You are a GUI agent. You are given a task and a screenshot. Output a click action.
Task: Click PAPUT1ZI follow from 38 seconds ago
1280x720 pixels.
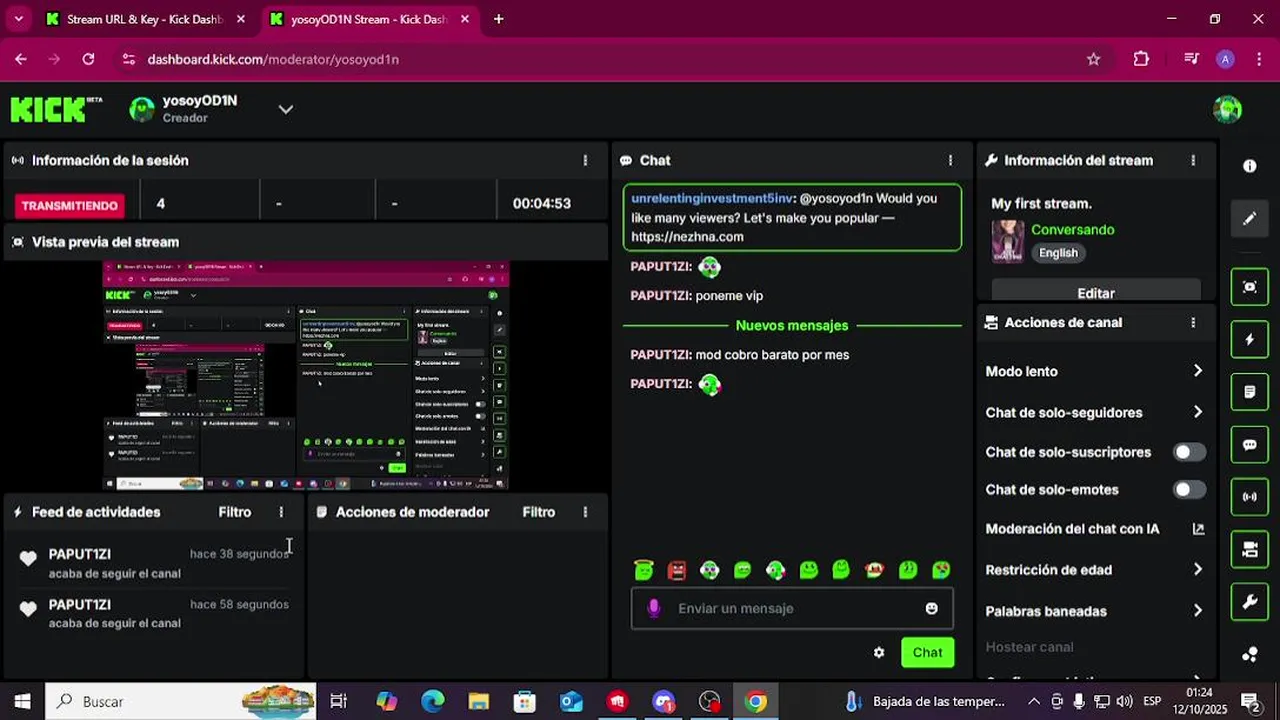[x=154, y=563]
